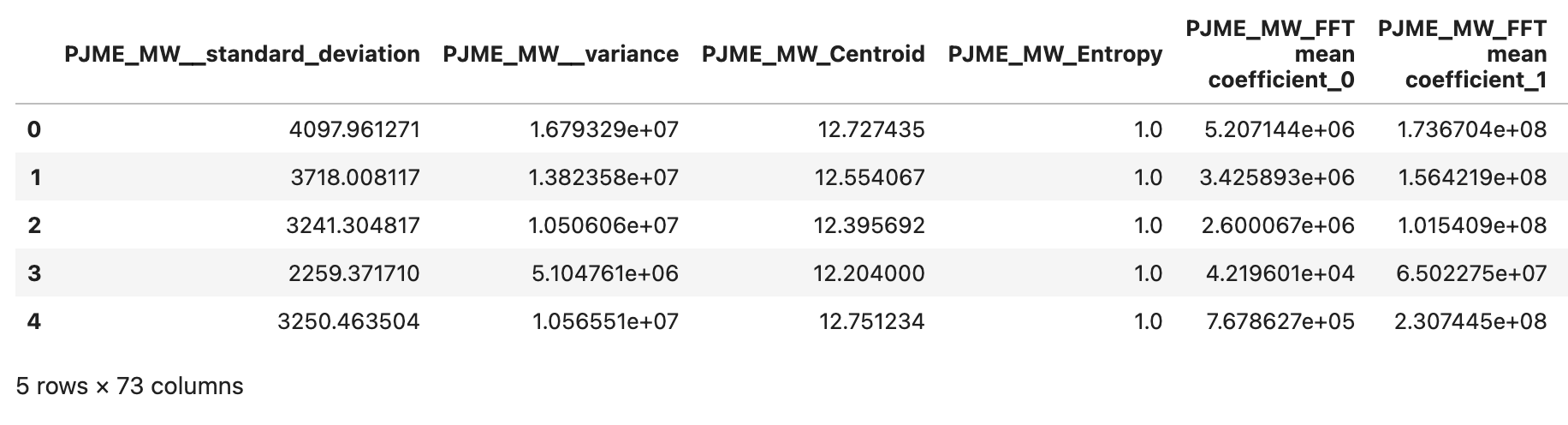This screenshot has width=1568, height=425.
Task: Click the standard deviation value 4097.961271
Action: pyautogui.click(x=355, y=129)
